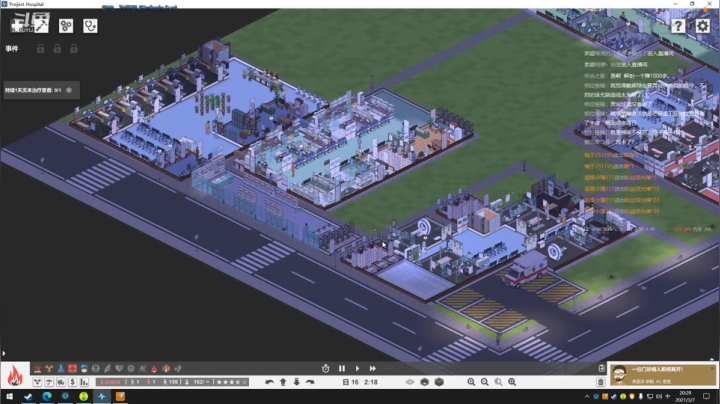Open the Windows notification center
Viewport: 720px width, 404px height.
tap(707, 396)
